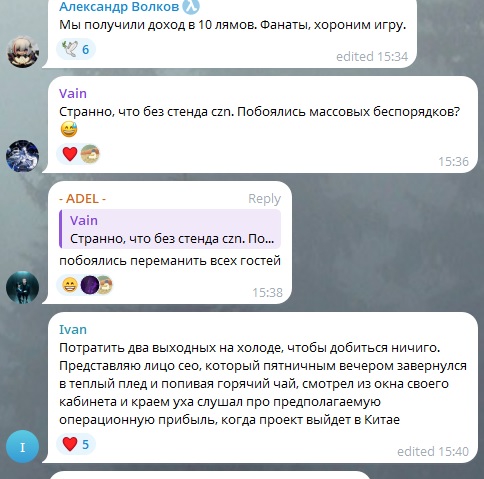Click the heart reaction on Vain's message
Image resolution: width=484 pixels, height=479 pixels.
(x=70, y=154)
